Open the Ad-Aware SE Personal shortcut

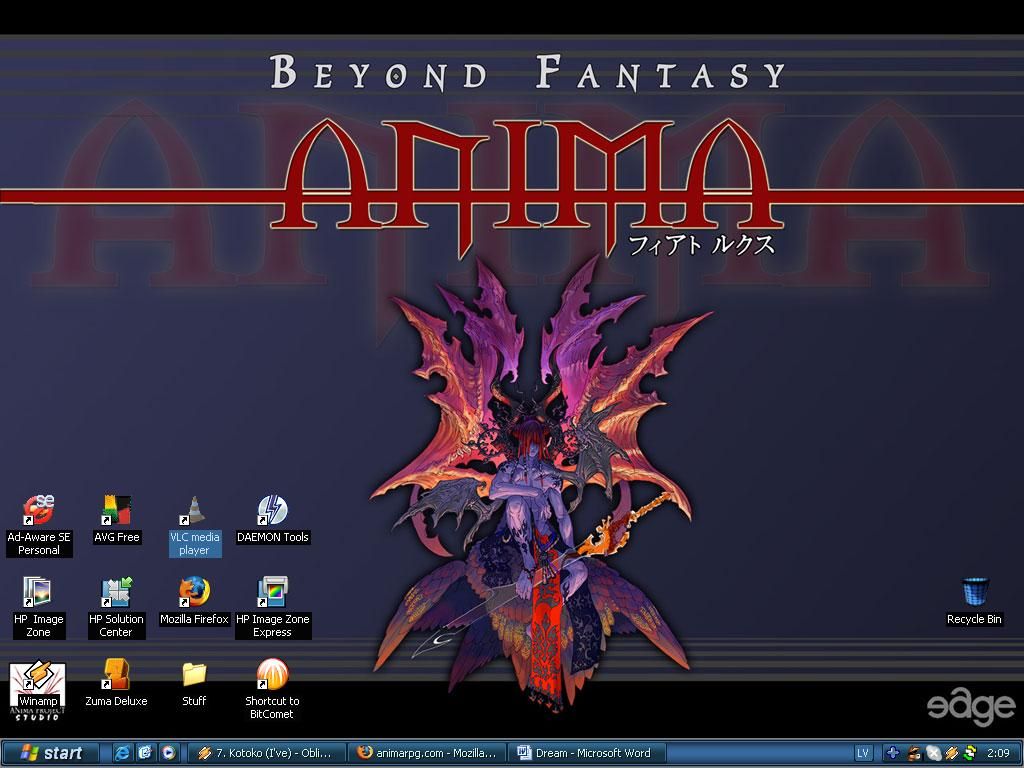coord(39,525)
